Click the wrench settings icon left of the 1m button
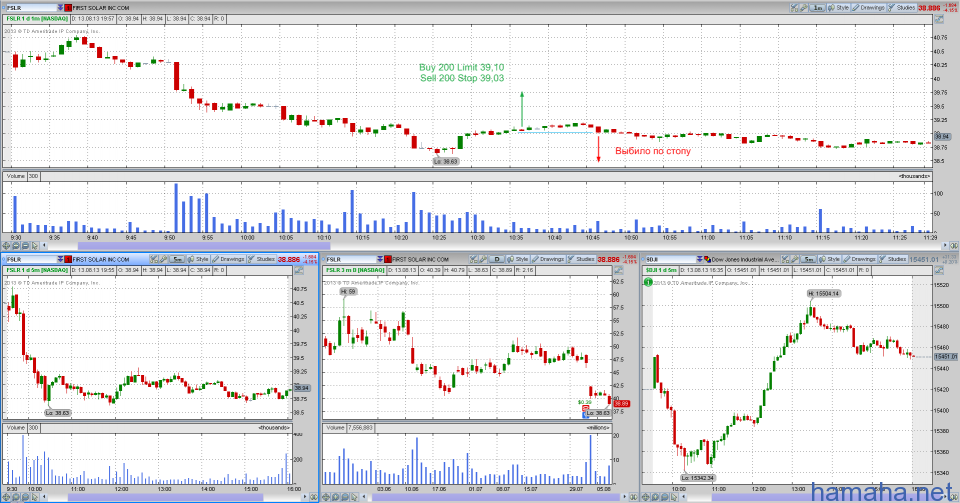Image resolution: width=960 pixels, height=503 pixels. point(804,8)
